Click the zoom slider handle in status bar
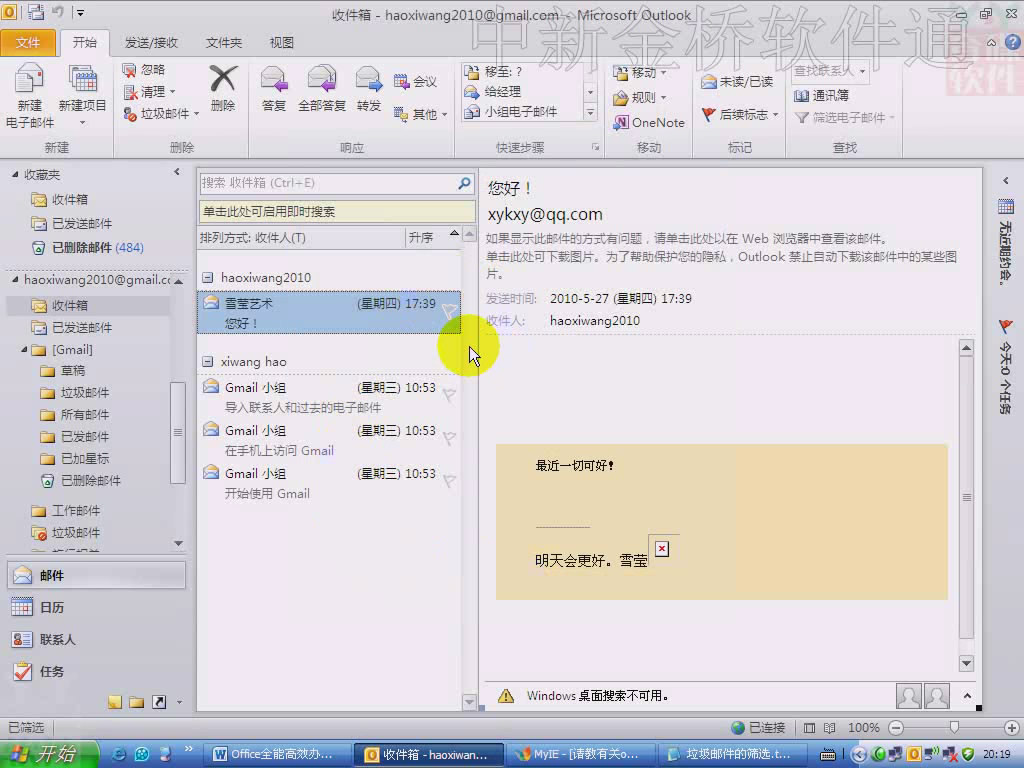 click(x=954, y=728)
